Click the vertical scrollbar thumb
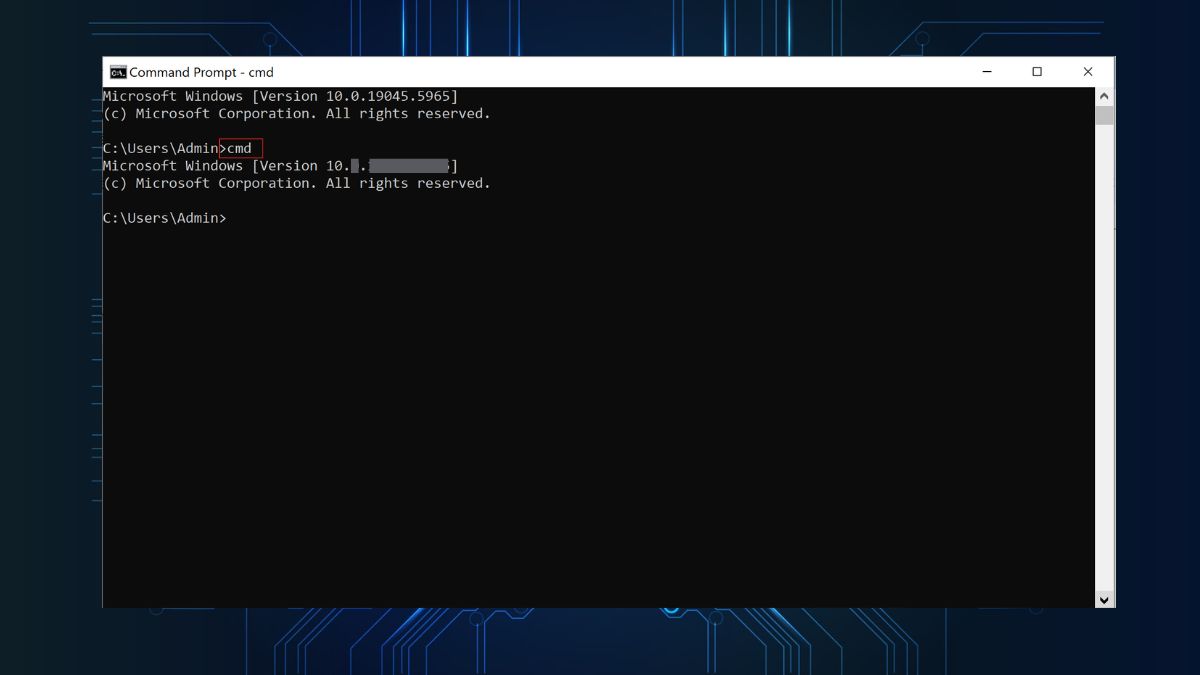 [x=1104, y=115]
